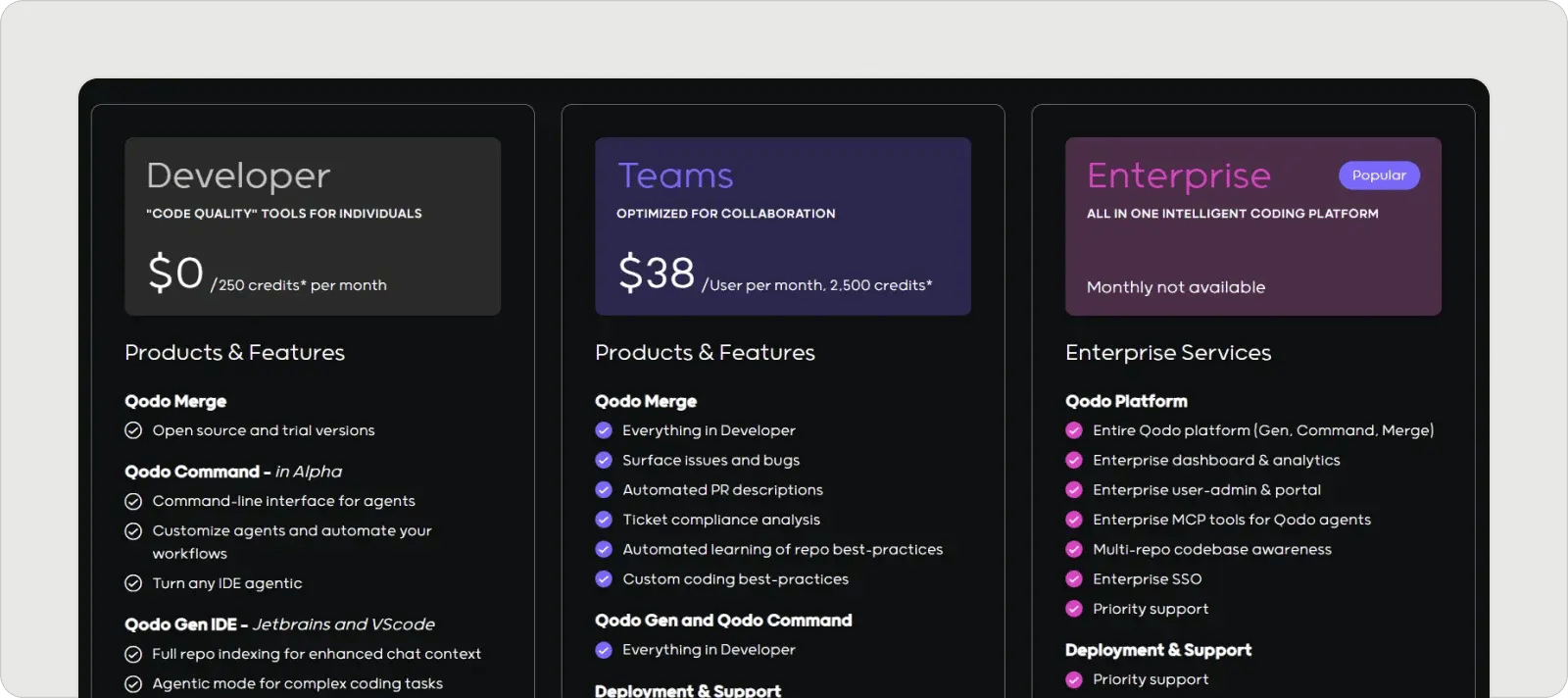Select the Developer plan header card
The height and width of the screenshot is (698, 1568).
(313, 226)
